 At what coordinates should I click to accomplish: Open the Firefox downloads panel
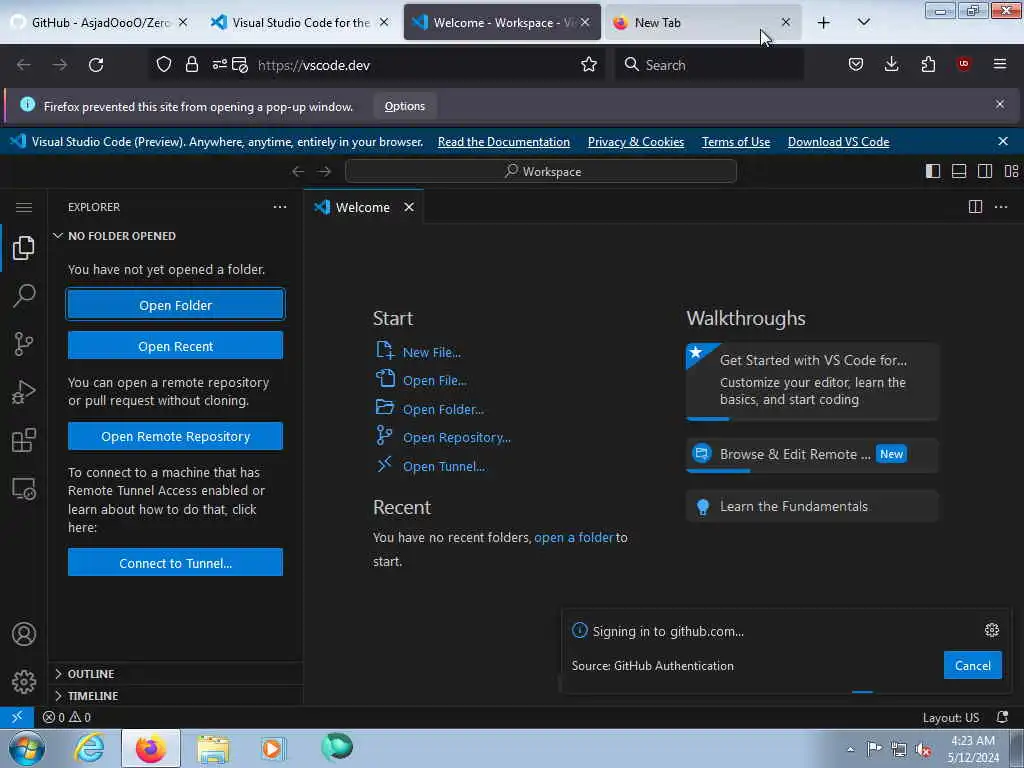tap(891, 65)
